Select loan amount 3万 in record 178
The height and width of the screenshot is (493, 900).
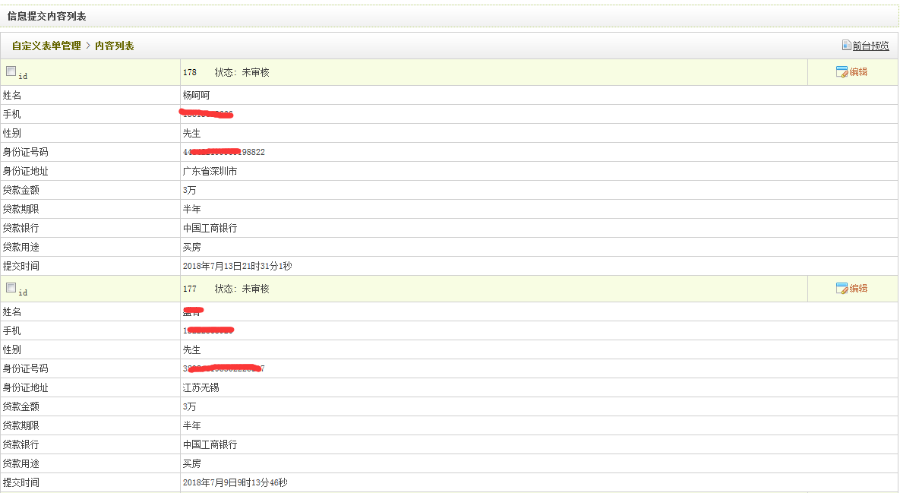(189, 190)
